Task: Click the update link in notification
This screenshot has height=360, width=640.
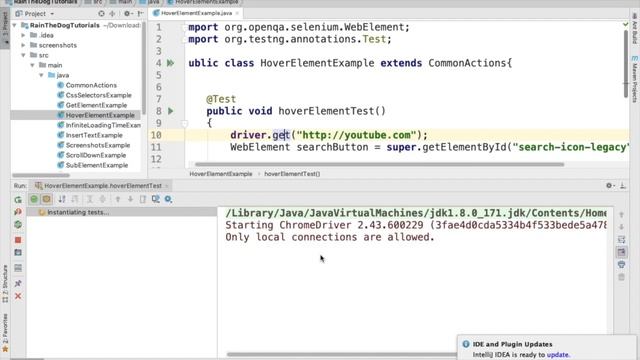Action: point(558,355)
